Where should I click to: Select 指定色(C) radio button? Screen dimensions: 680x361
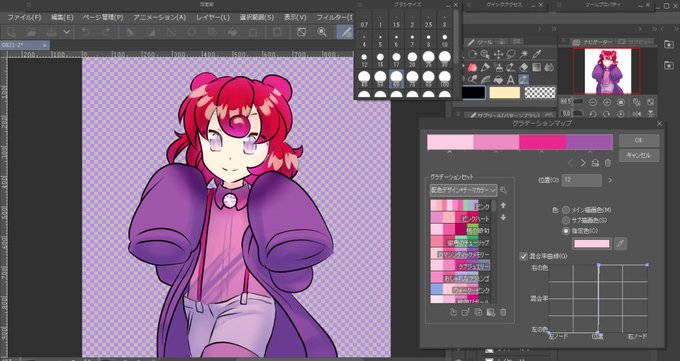point(566,231)
